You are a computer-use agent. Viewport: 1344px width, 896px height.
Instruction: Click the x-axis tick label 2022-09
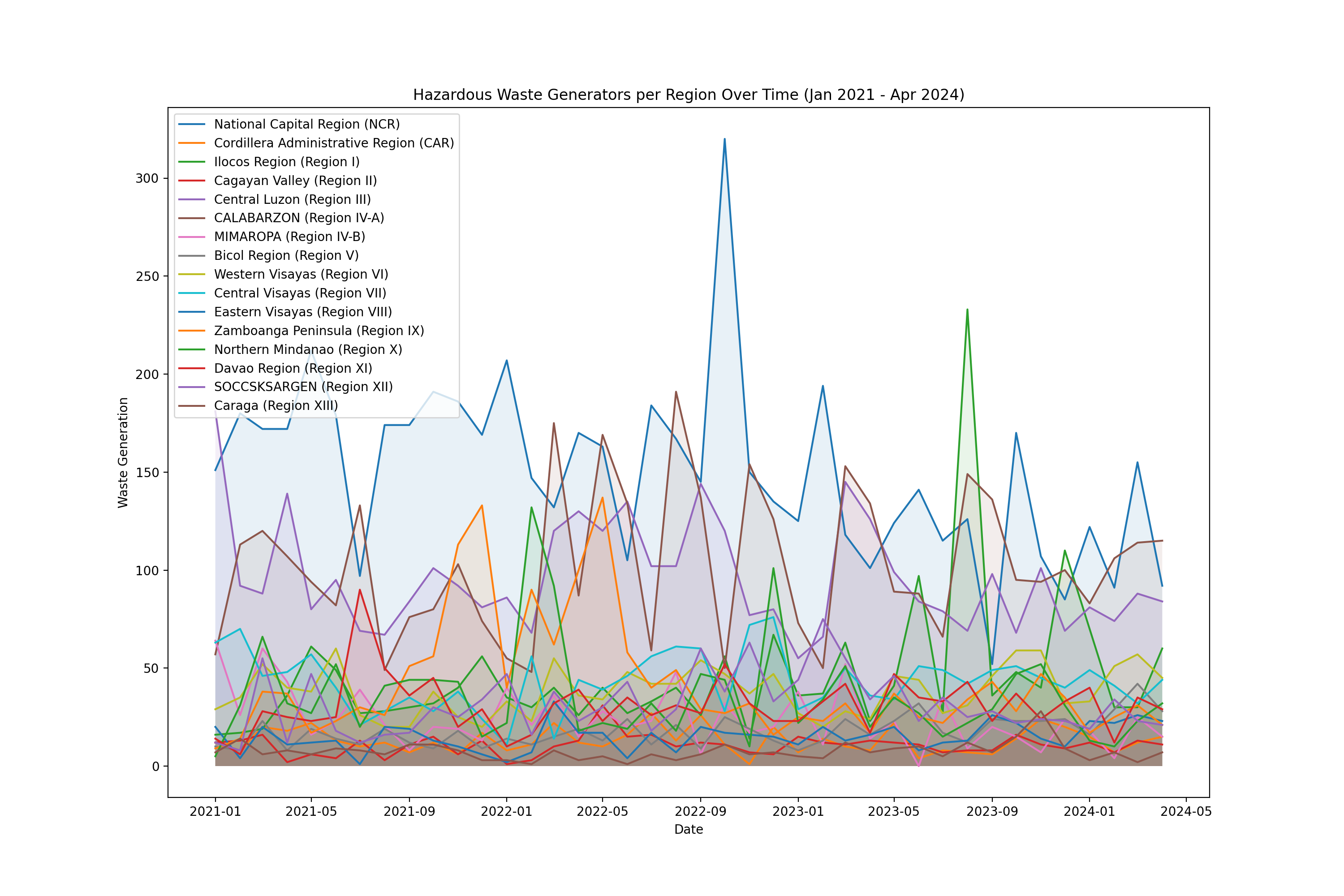click(x=701, y=811)
